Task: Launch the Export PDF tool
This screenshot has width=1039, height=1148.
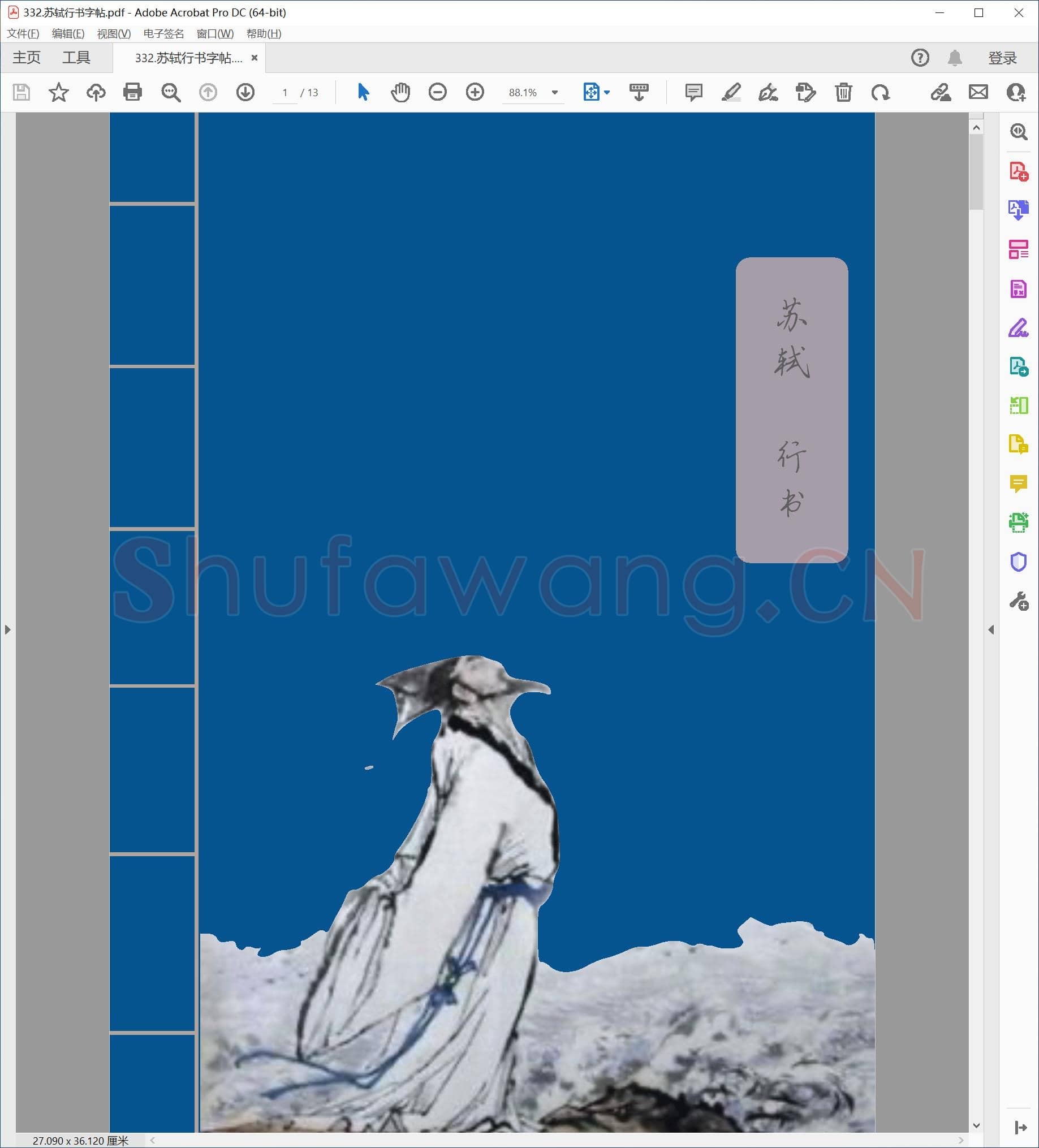Action: click(1020, 210)
